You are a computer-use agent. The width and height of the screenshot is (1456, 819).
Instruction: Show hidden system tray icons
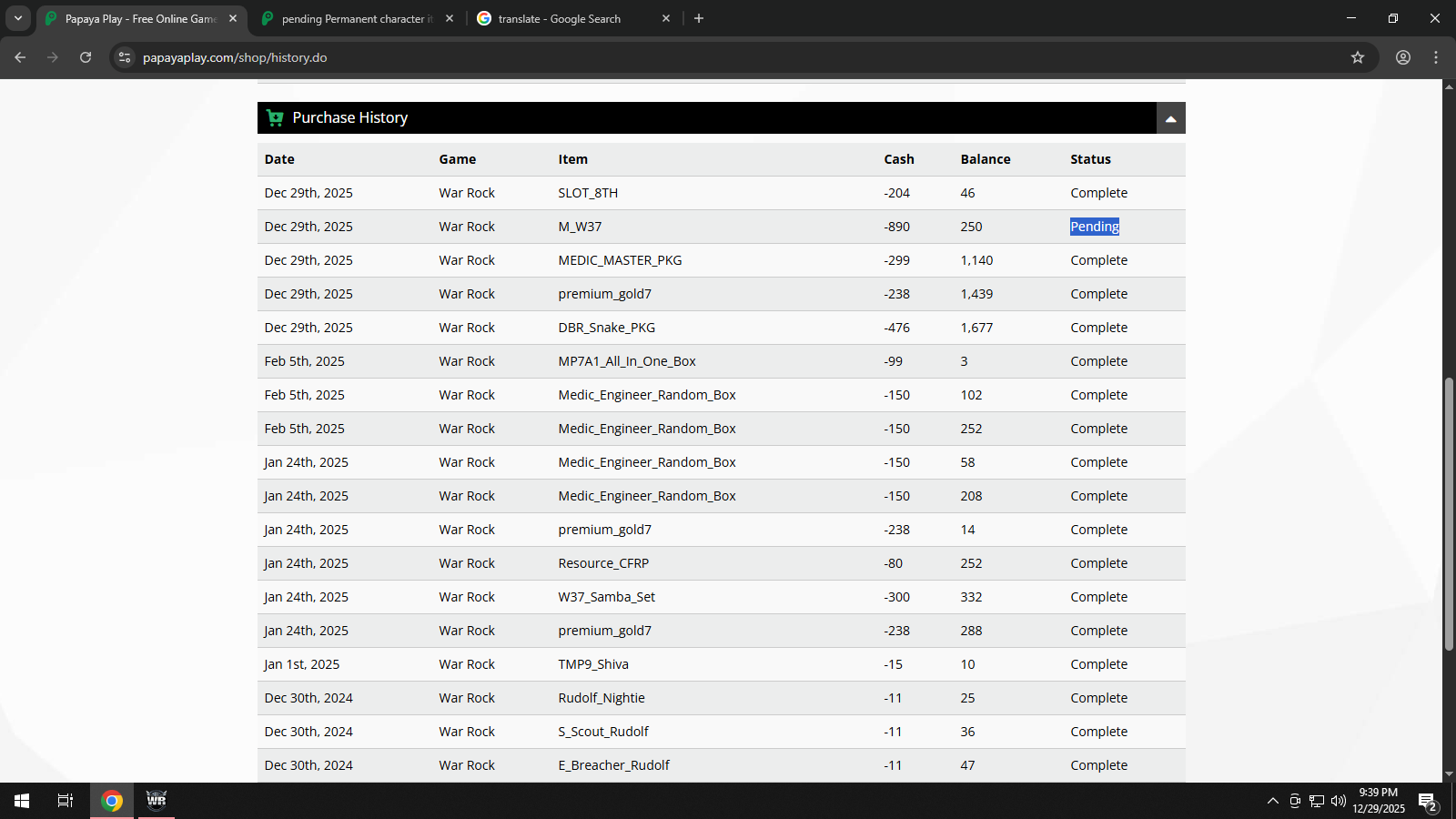[1272, 801]
